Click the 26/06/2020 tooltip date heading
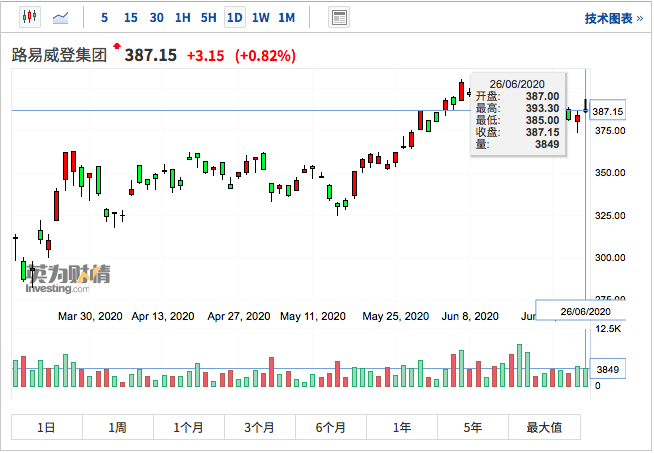 click(517, 84)
